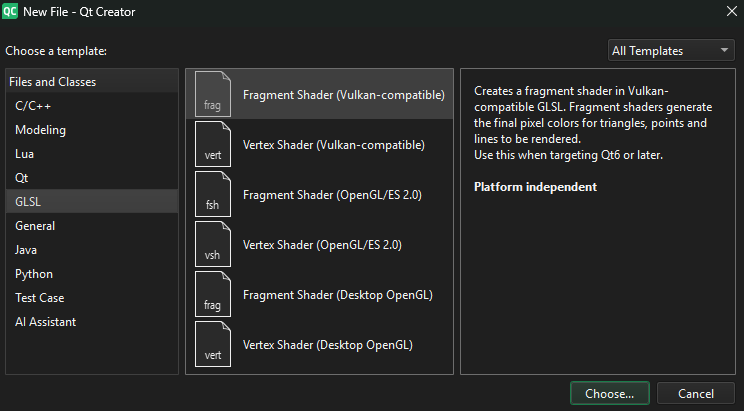Cancel the New File dialog
Viewport: 744px width, 411px height.
pos(696,393)
